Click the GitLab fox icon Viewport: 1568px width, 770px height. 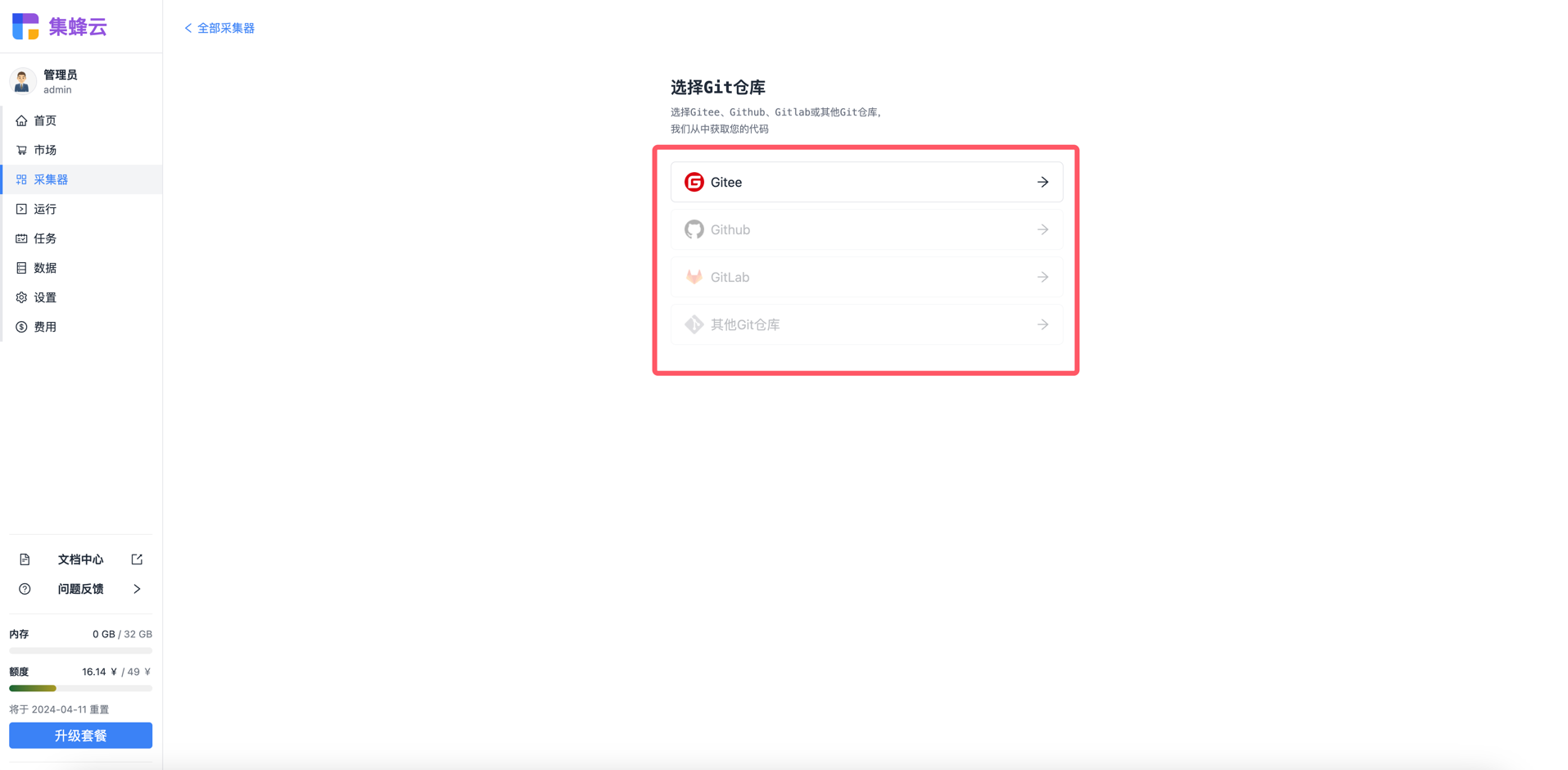(694, 277)
